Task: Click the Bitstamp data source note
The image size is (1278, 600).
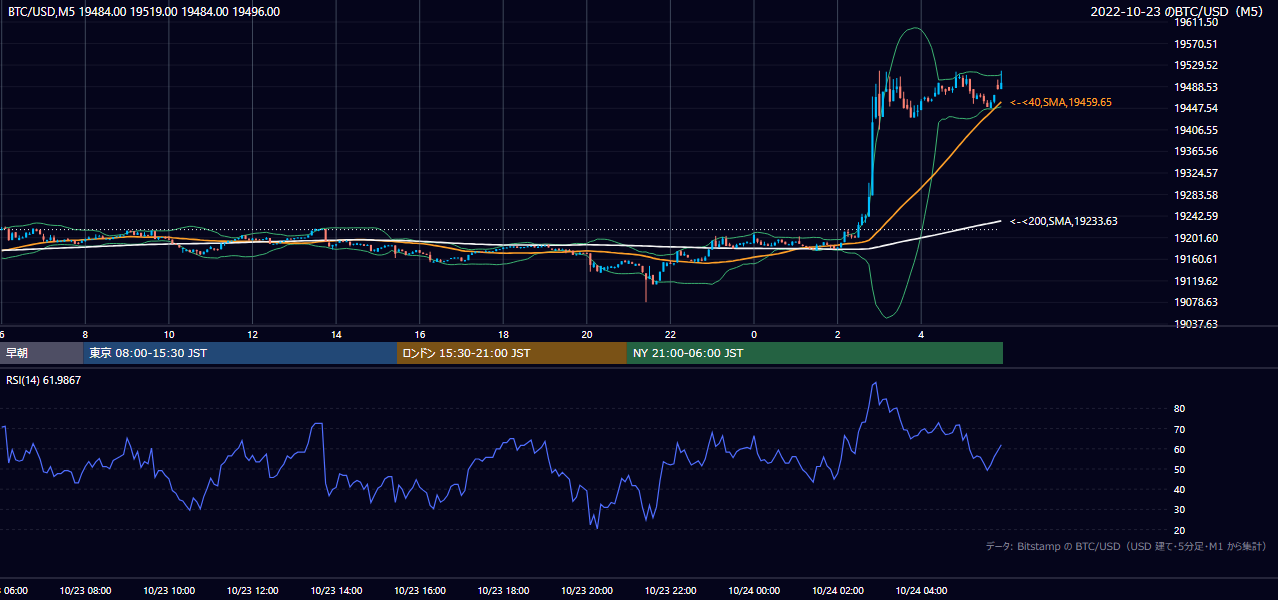Action: 1126,546
